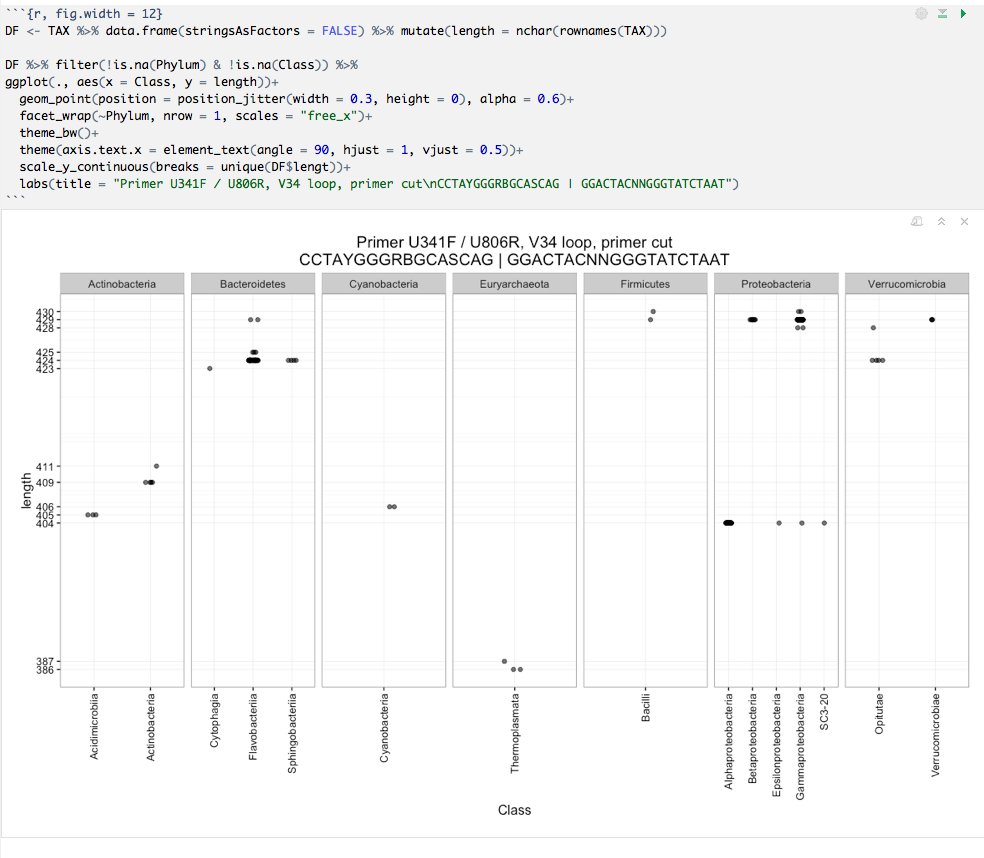Click the theme_bw() code line
Image resolution: width=984 pixels, height=858 pixels.
pos(59,132)
